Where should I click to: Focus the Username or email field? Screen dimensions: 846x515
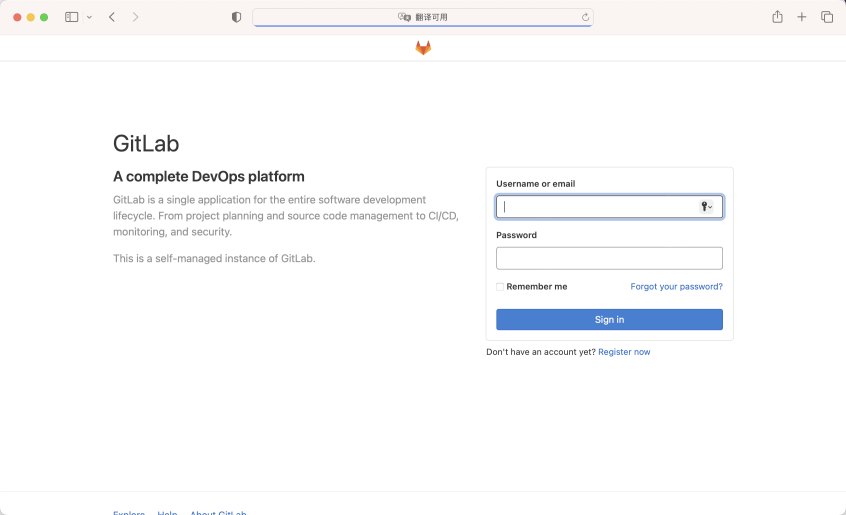click(609, 207)
